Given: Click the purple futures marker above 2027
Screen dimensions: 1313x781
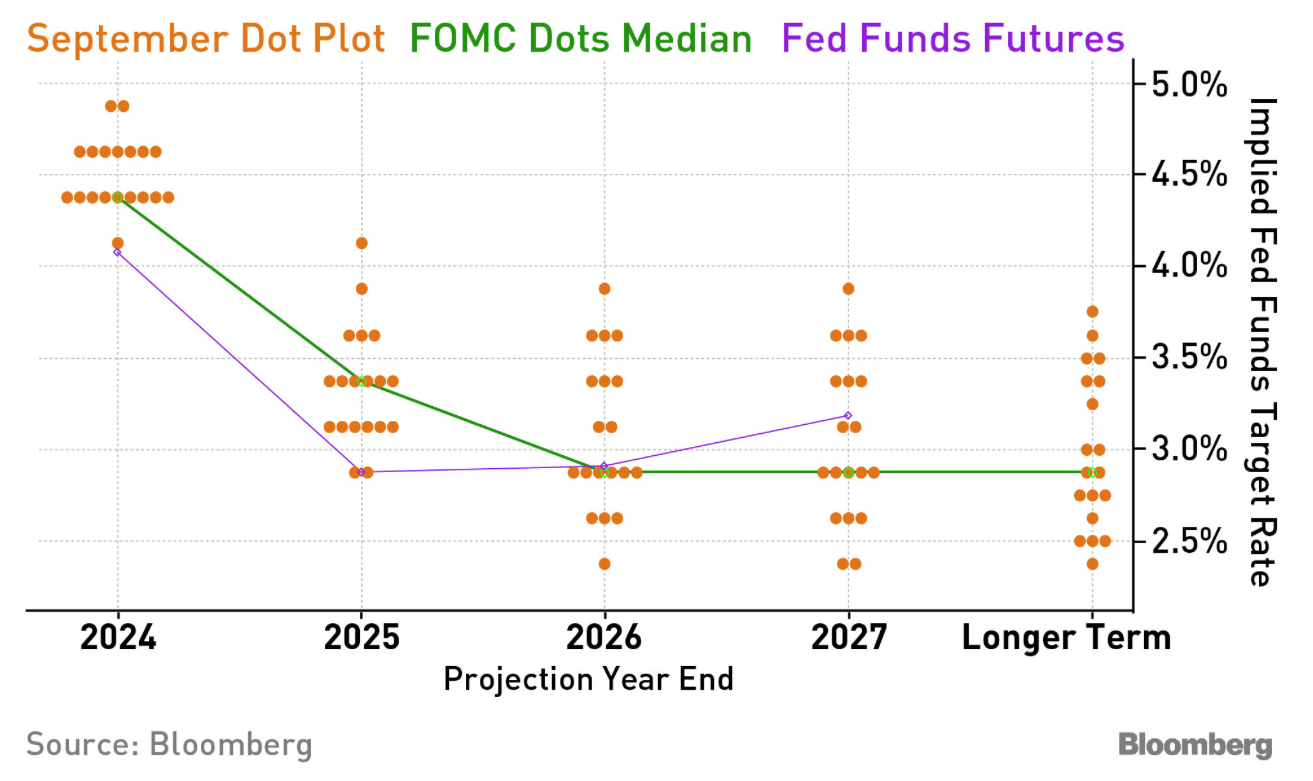Looking at the screenshot, I should tap(848, 415).
